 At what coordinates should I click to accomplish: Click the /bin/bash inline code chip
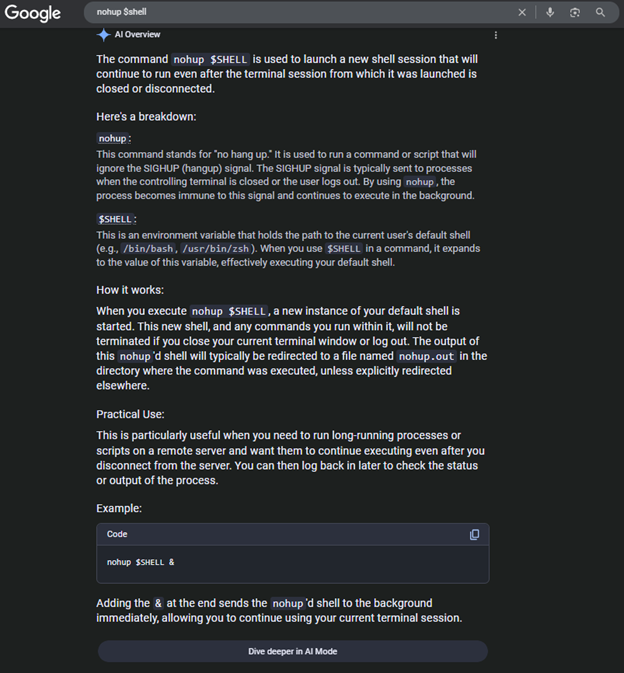(x=148, y=249)
